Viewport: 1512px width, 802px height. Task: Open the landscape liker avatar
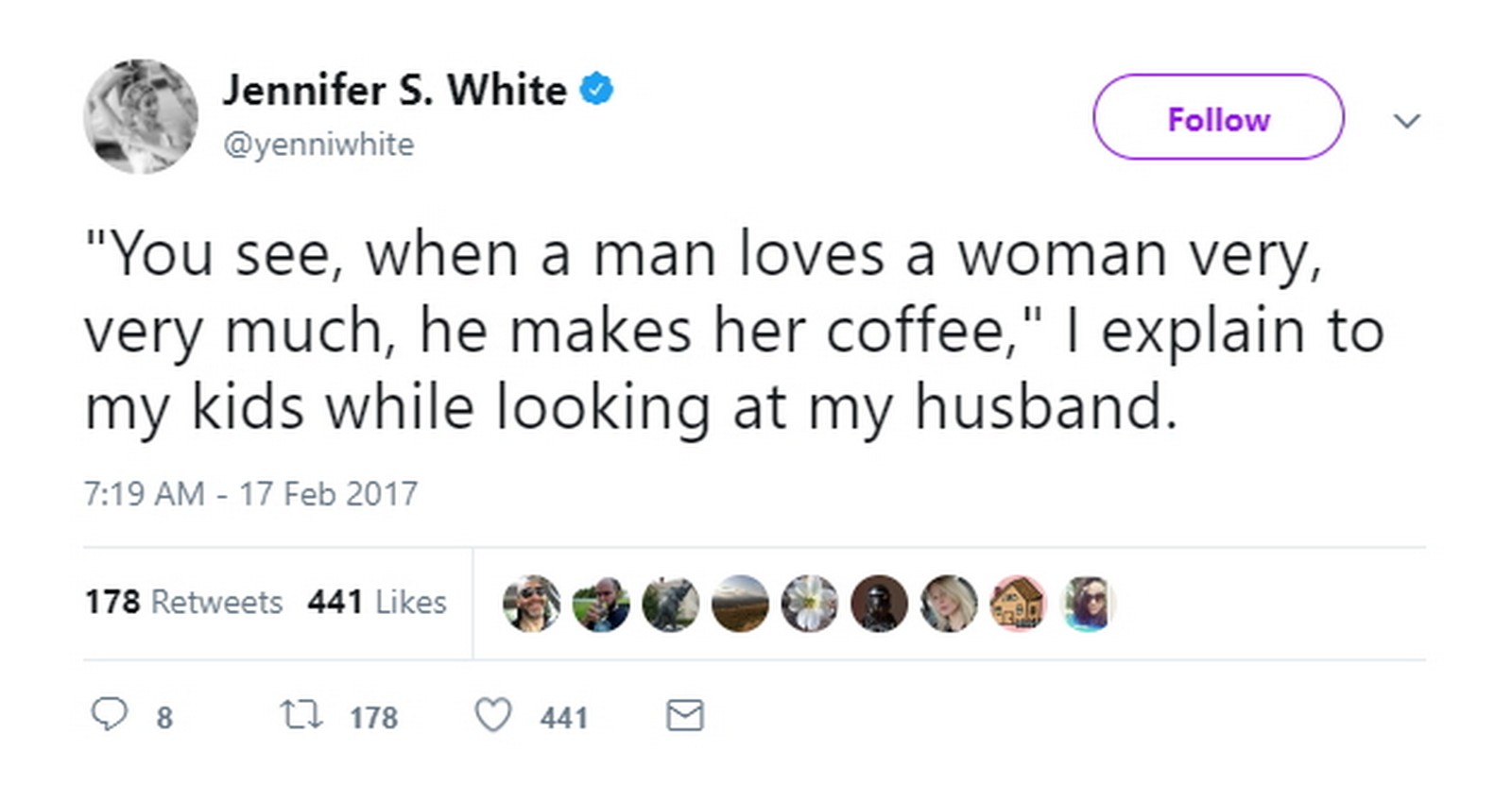[x=740, y=603]
